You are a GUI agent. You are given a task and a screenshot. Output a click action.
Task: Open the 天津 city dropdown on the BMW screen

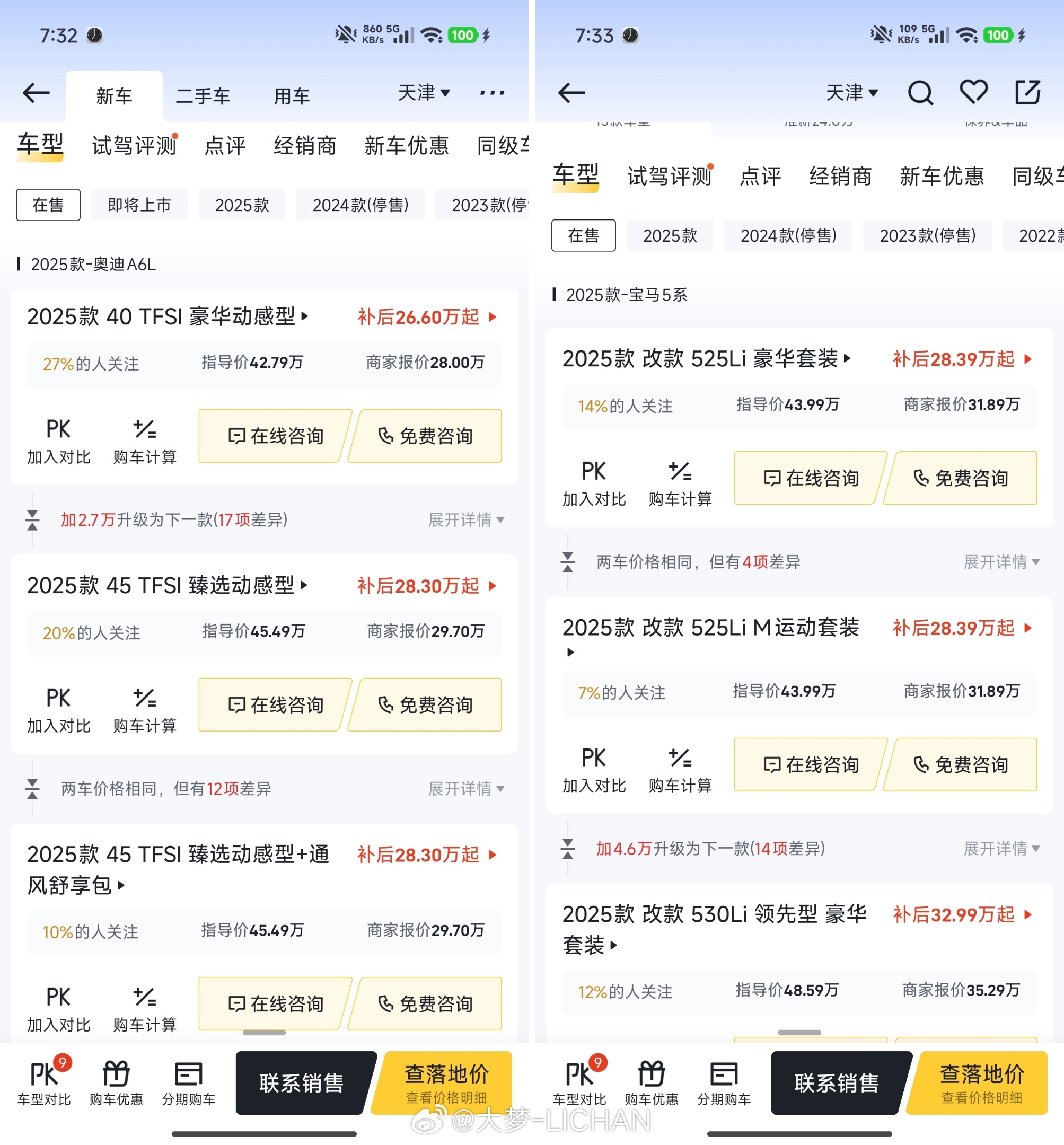(851, 93)
